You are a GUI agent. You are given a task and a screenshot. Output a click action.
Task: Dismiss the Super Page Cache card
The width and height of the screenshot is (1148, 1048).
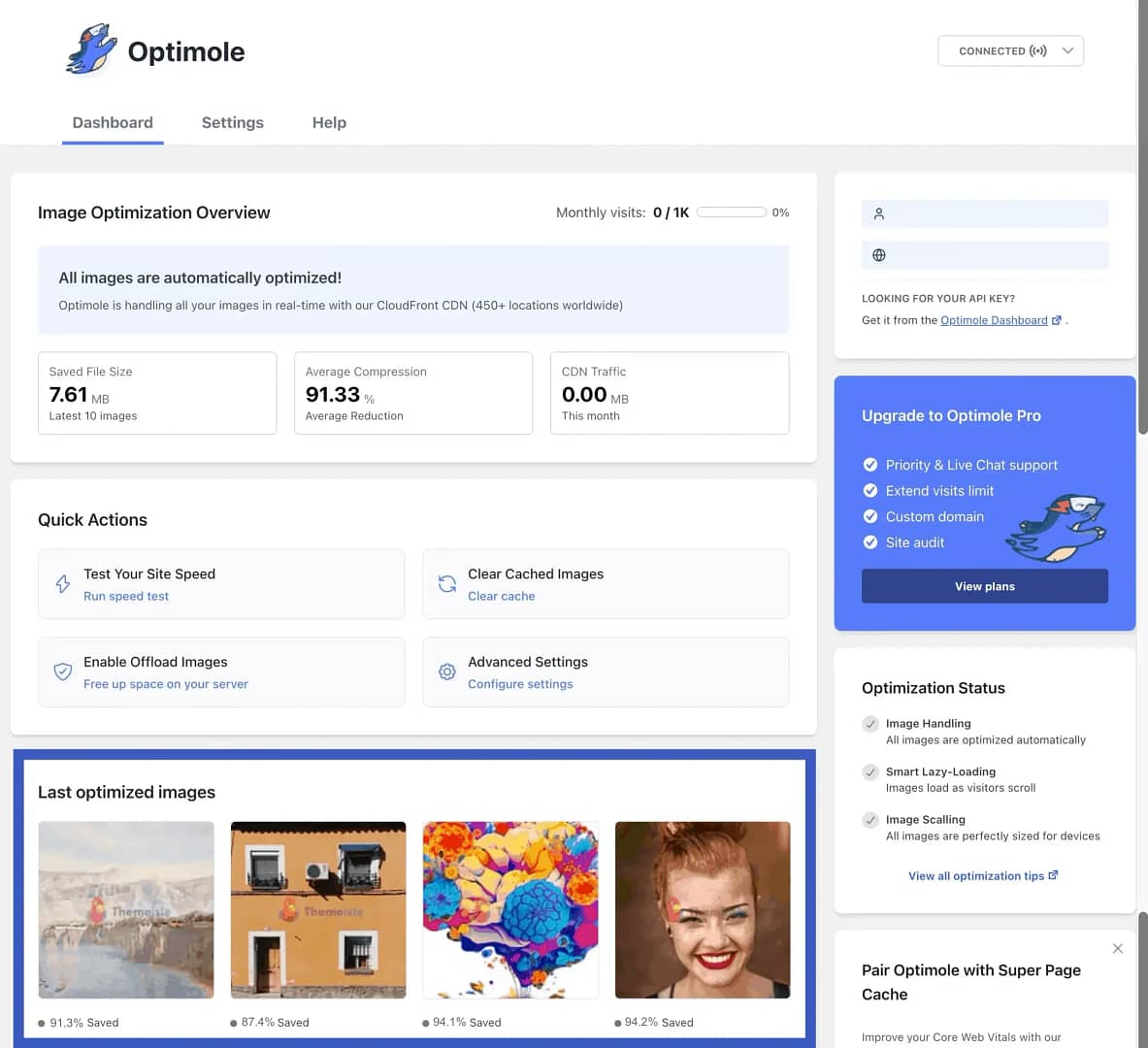[1117, 948]
